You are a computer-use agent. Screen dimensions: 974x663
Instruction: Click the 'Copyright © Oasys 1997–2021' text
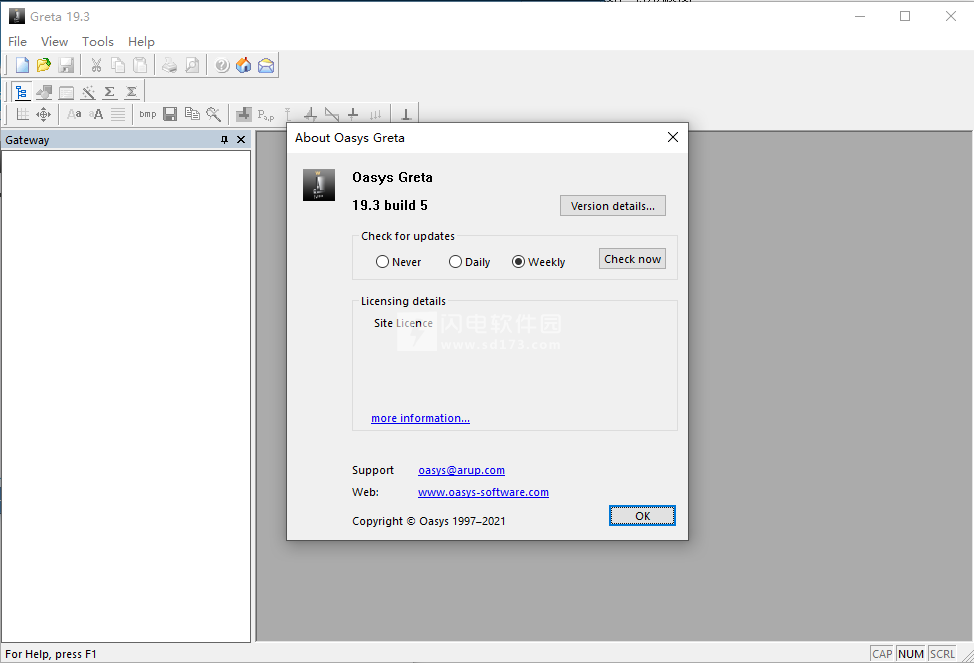(429, 521)
